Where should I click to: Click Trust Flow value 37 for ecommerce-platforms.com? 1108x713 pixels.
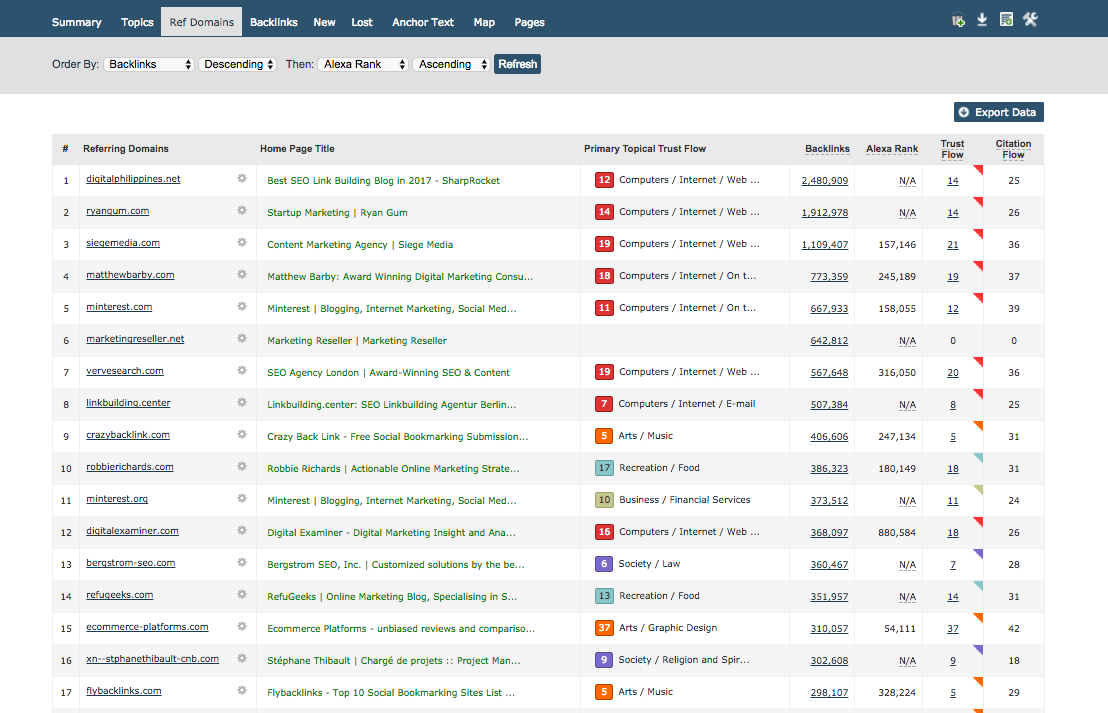[953, 629]
